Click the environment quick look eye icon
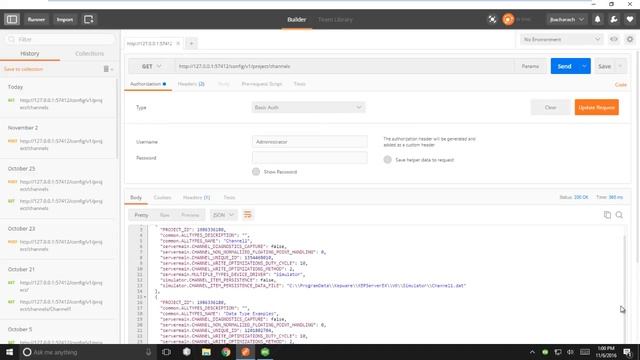This screenshot has height=360, width=640. [x=614, y=39]
